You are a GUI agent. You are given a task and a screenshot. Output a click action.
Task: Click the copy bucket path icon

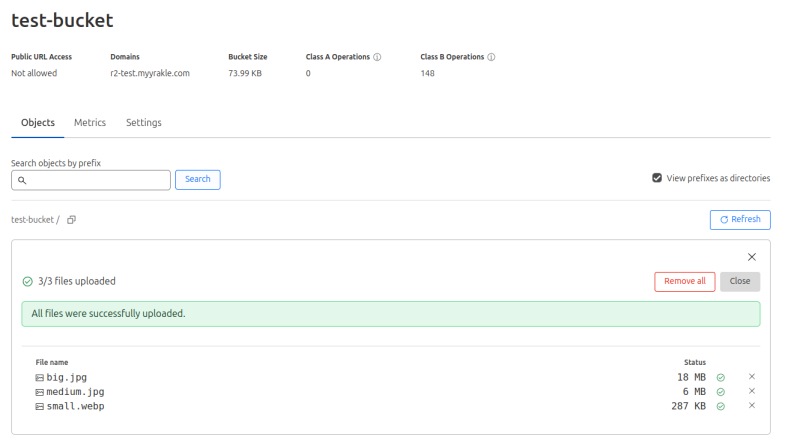click(x=71, y=220)
